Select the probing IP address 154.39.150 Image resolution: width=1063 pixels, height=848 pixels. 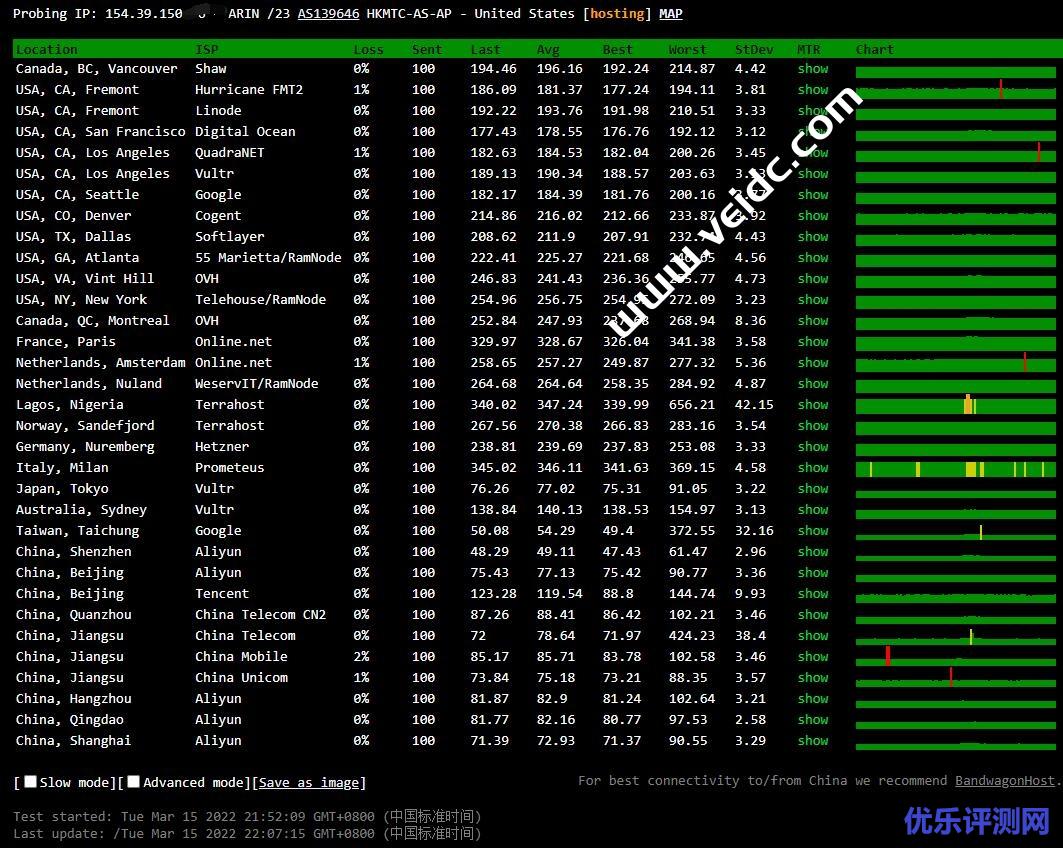tap(144, 14)
